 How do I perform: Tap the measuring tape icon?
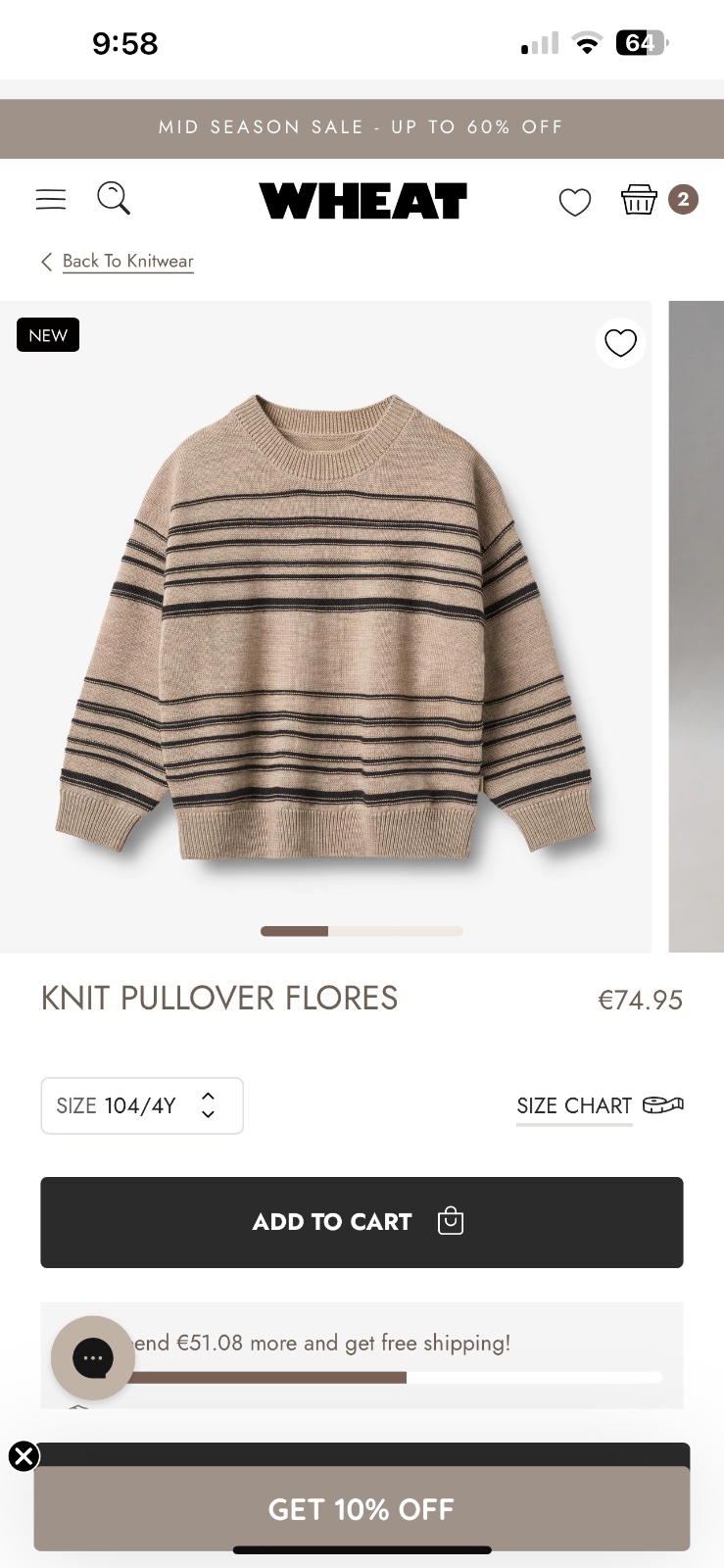[663, 1105]
